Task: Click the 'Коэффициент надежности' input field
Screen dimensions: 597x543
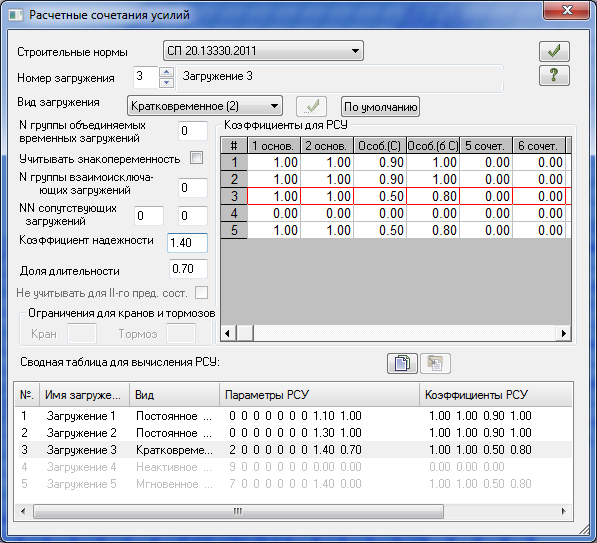Action: click(x=187, y=243)
